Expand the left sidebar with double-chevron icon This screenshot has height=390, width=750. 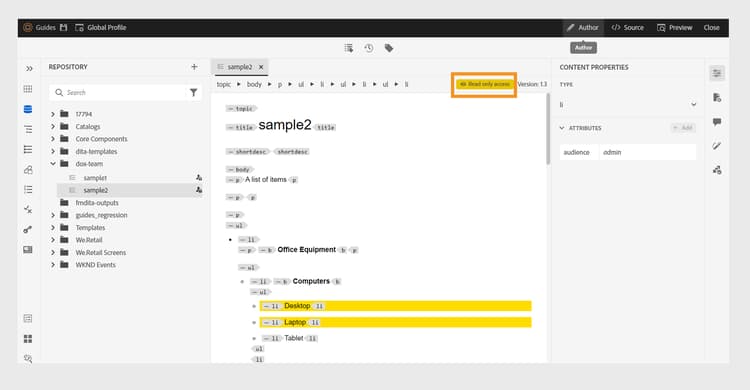coord(29,68)
